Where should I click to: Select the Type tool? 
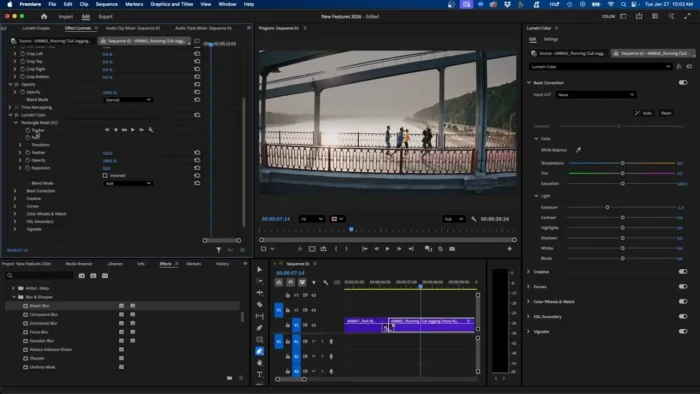point(259,374)
